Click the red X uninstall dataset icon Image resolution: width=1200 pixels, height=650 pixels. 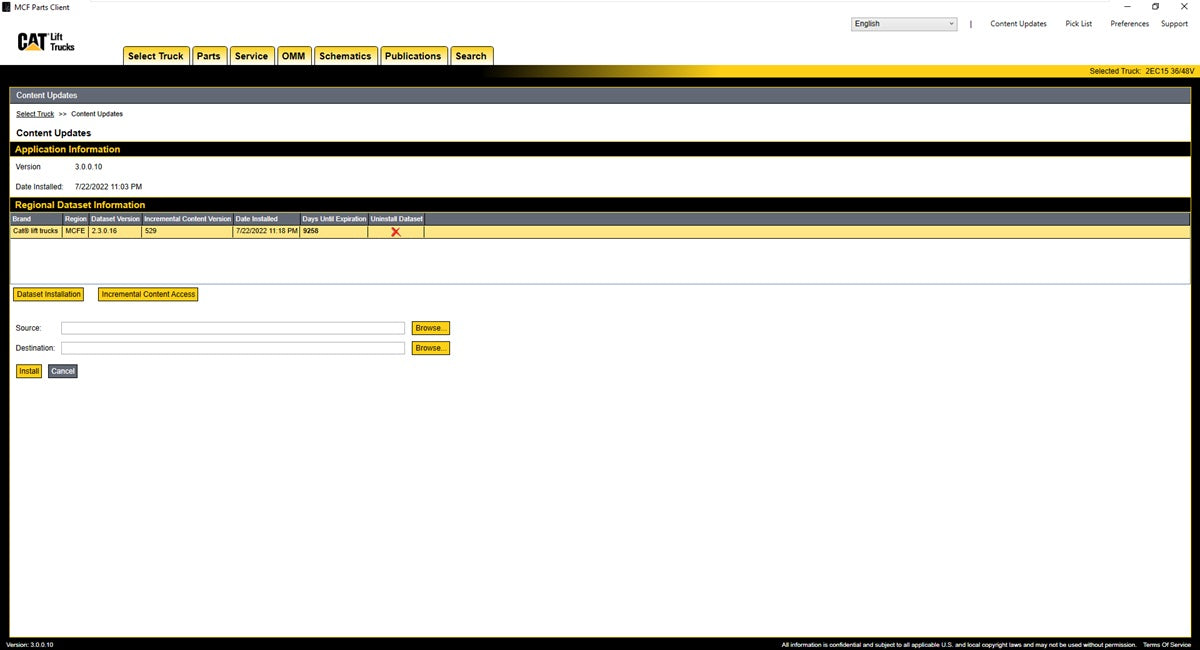tap(396, 232)
